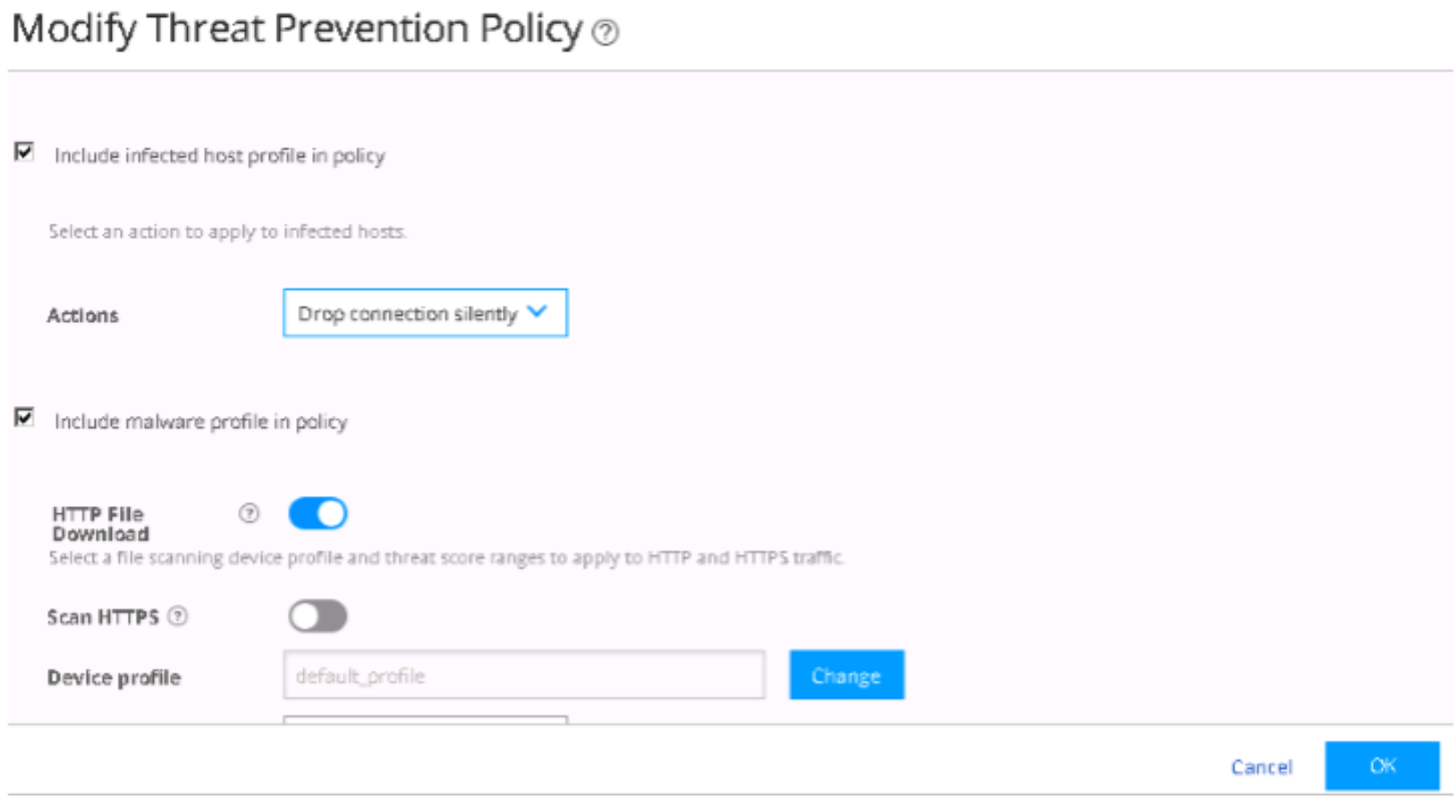Enable the Scan HTTPS toggle
Screen dimensions: 1456x812
317,616
